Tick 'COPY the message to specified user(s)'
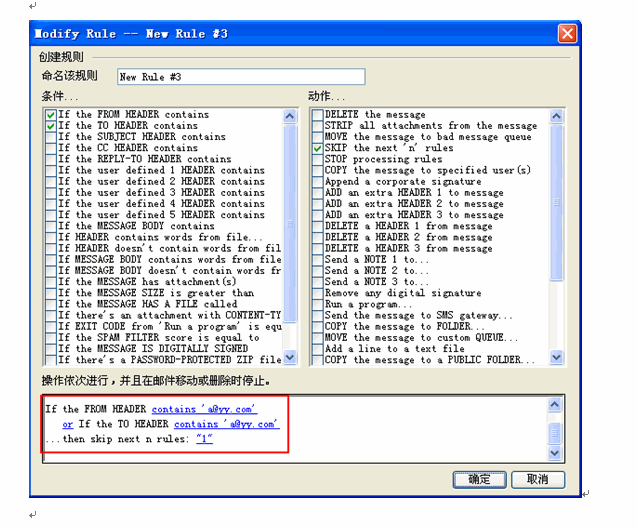638x530 pixels. (317, 170)
